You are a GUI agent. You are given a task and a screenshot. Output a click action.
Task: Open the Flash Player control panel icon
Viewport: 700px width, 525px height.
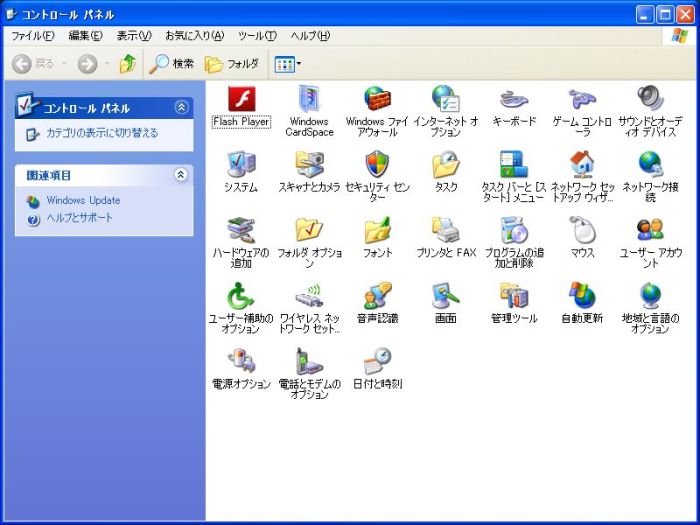click(241, 100)
